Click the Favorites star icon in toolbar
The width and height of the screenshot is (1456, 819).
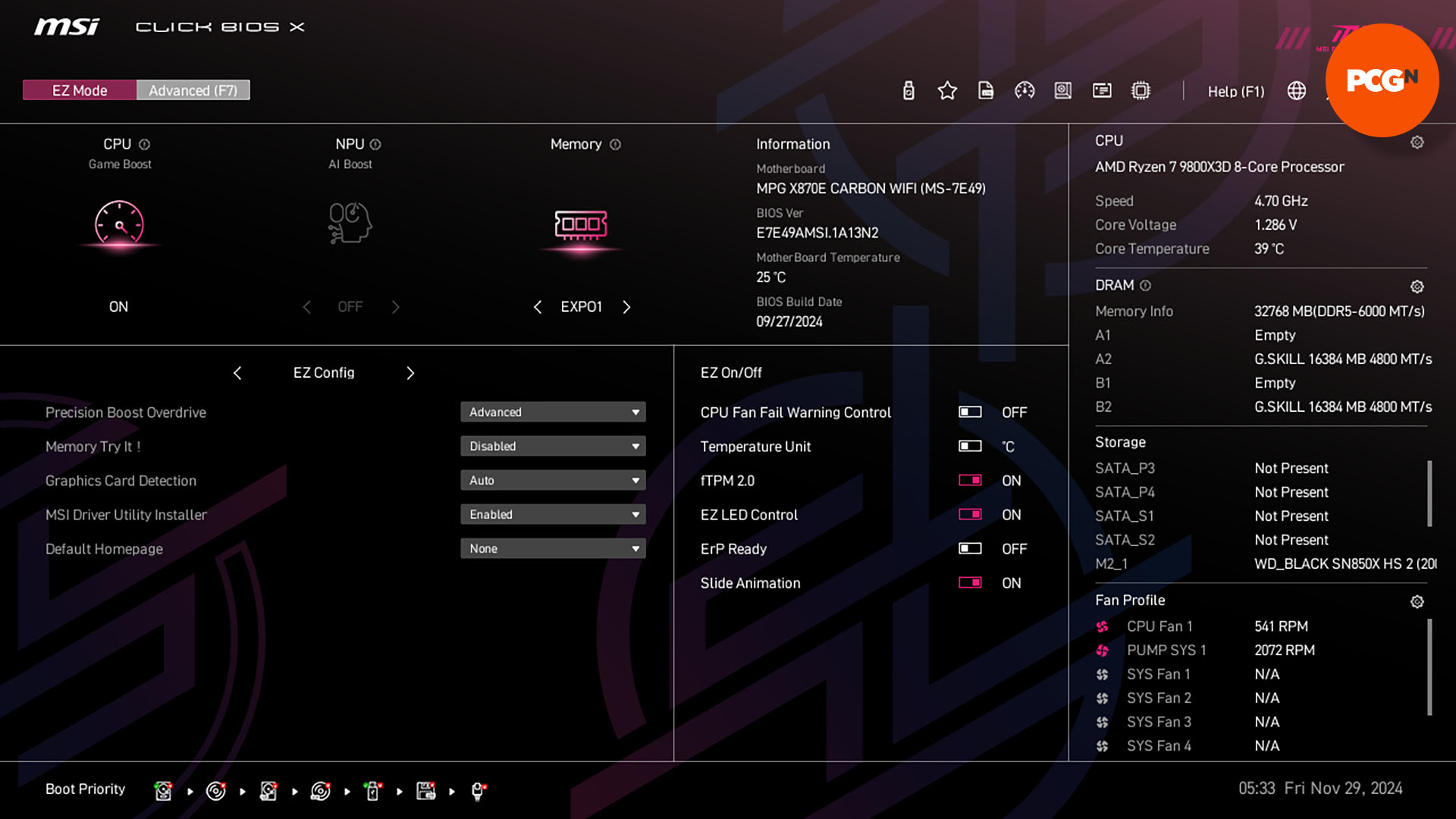tap(946, 91)
